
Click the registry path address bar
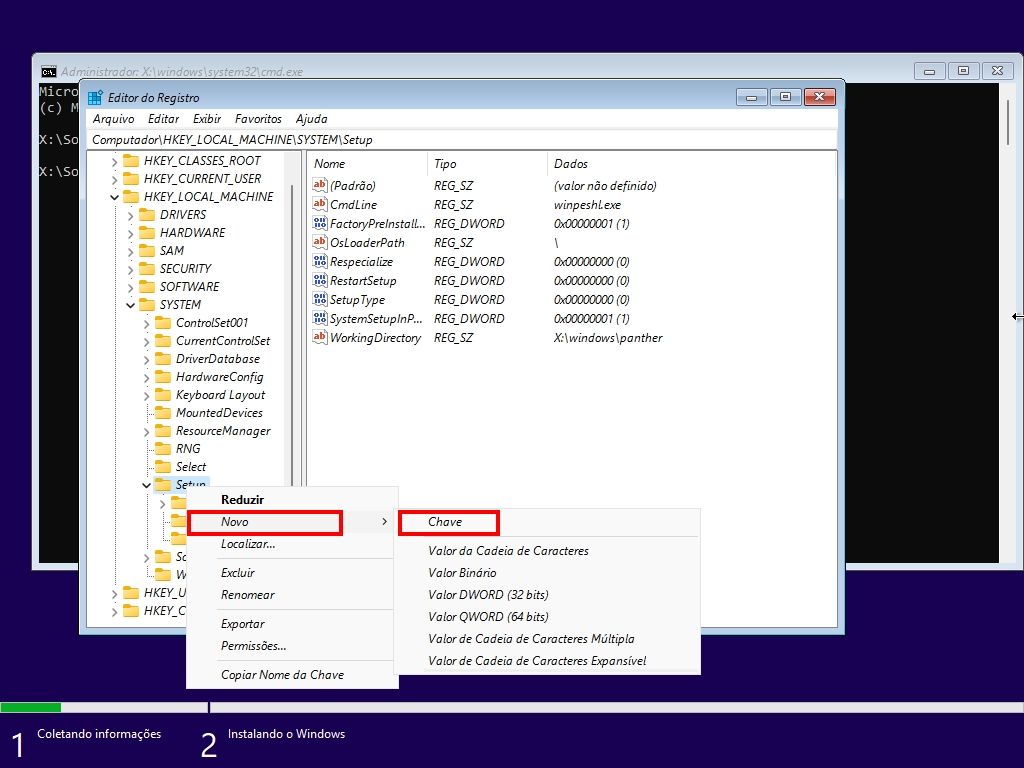point(462,140)
